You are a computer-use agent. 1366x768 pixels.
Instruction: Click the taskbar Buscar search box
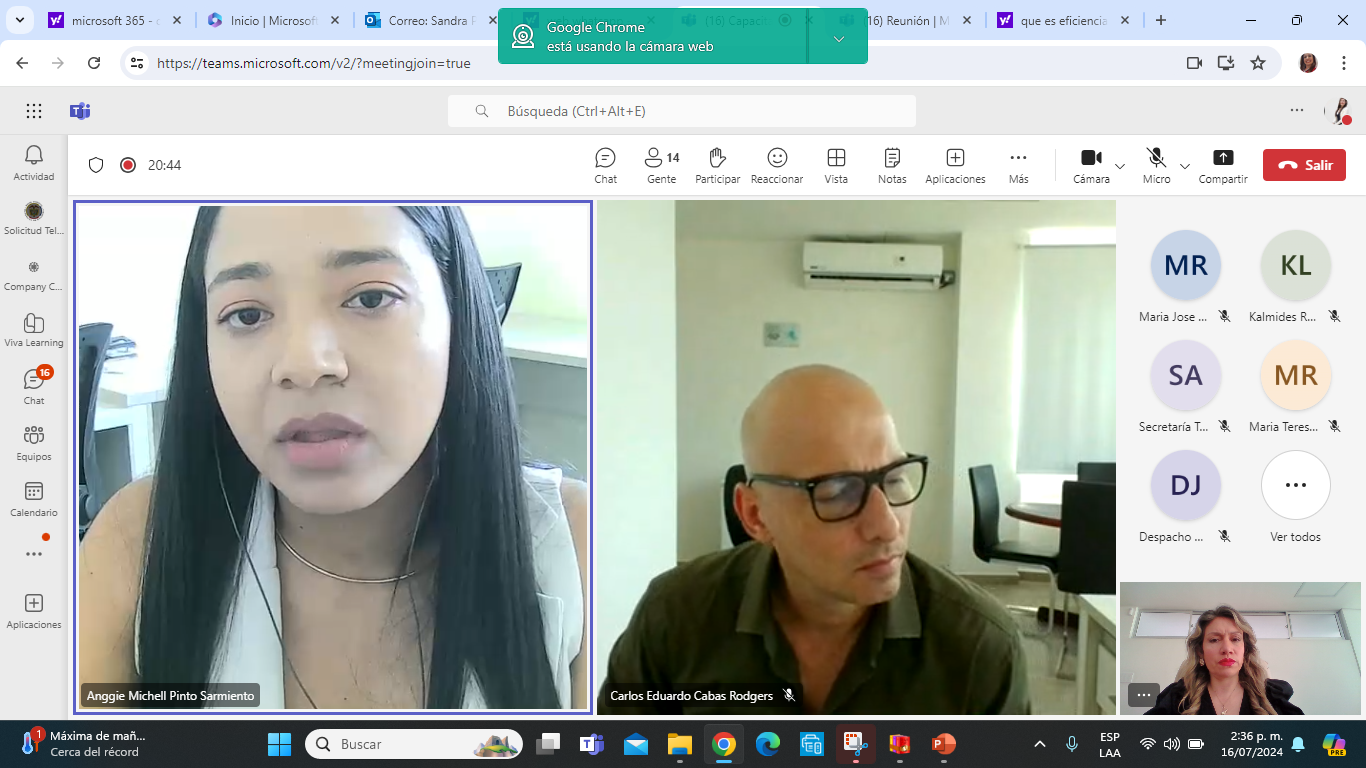point(416,744)
